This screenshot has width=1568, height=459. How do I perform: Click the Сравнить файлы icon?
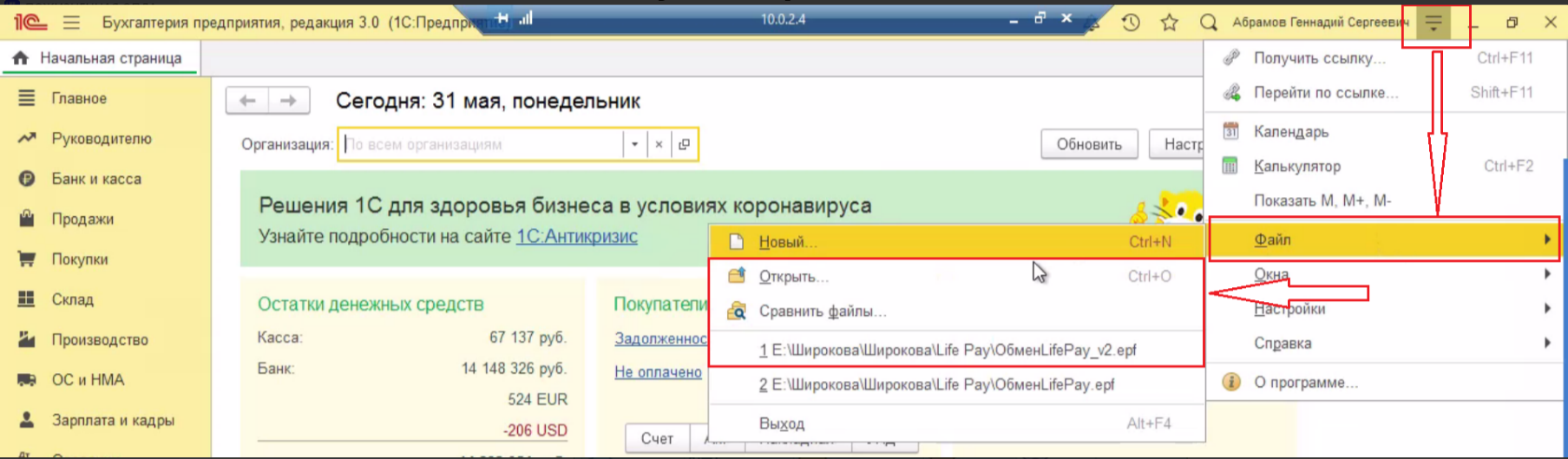pos(737,311)
